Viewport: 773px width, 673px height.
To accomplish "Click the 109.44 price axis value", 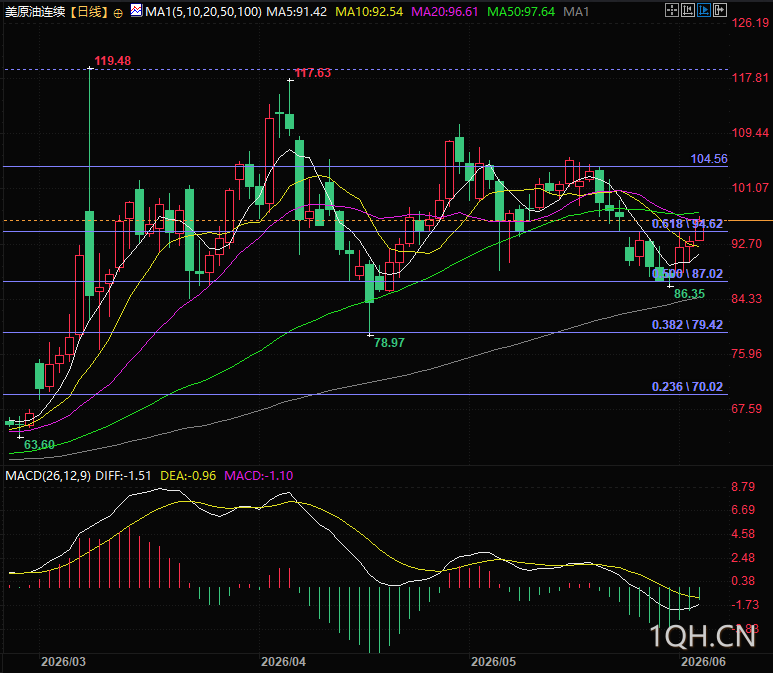I will 750,133.
